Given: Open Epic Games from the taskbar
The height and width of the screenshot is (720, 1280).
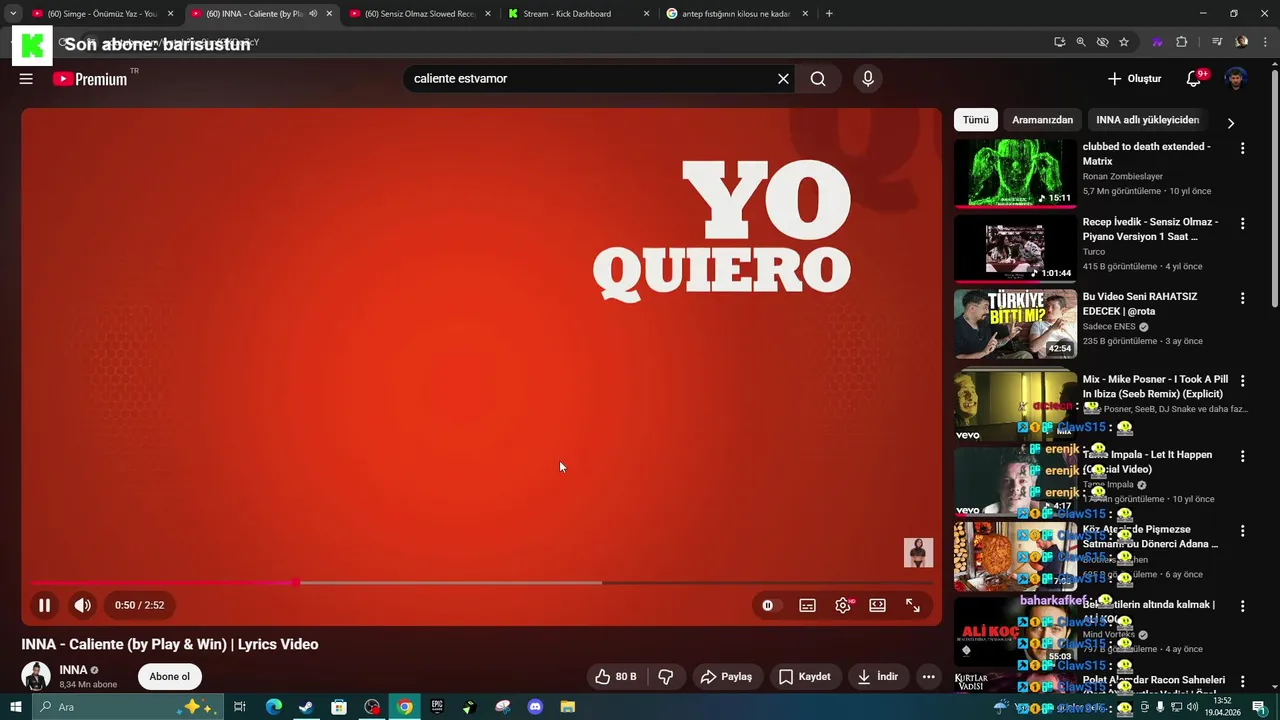Looking at the screenshot, I should point(437,707).
